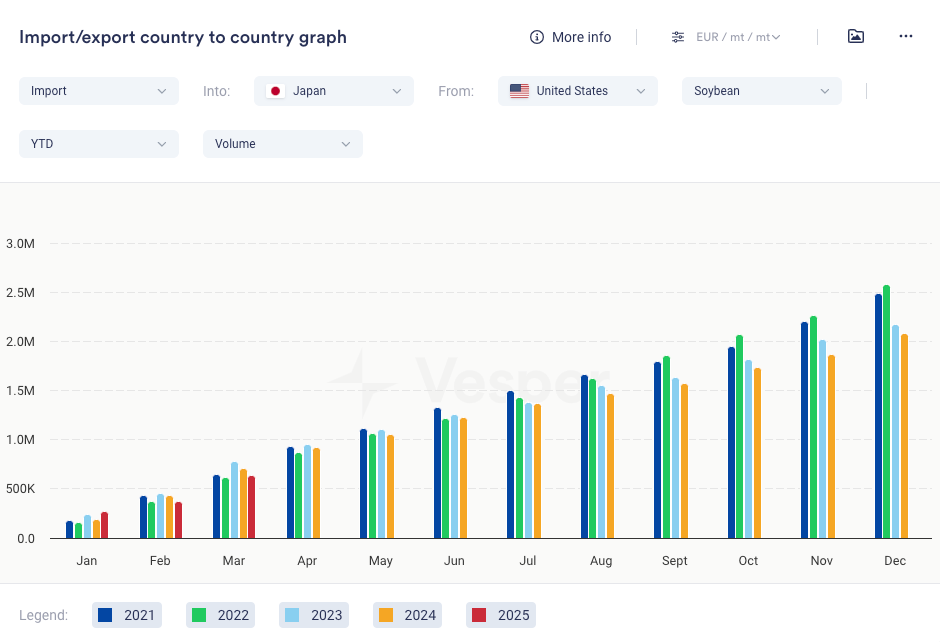
Task: Expand the Volume metric dropdown
Action: (283, 144)
